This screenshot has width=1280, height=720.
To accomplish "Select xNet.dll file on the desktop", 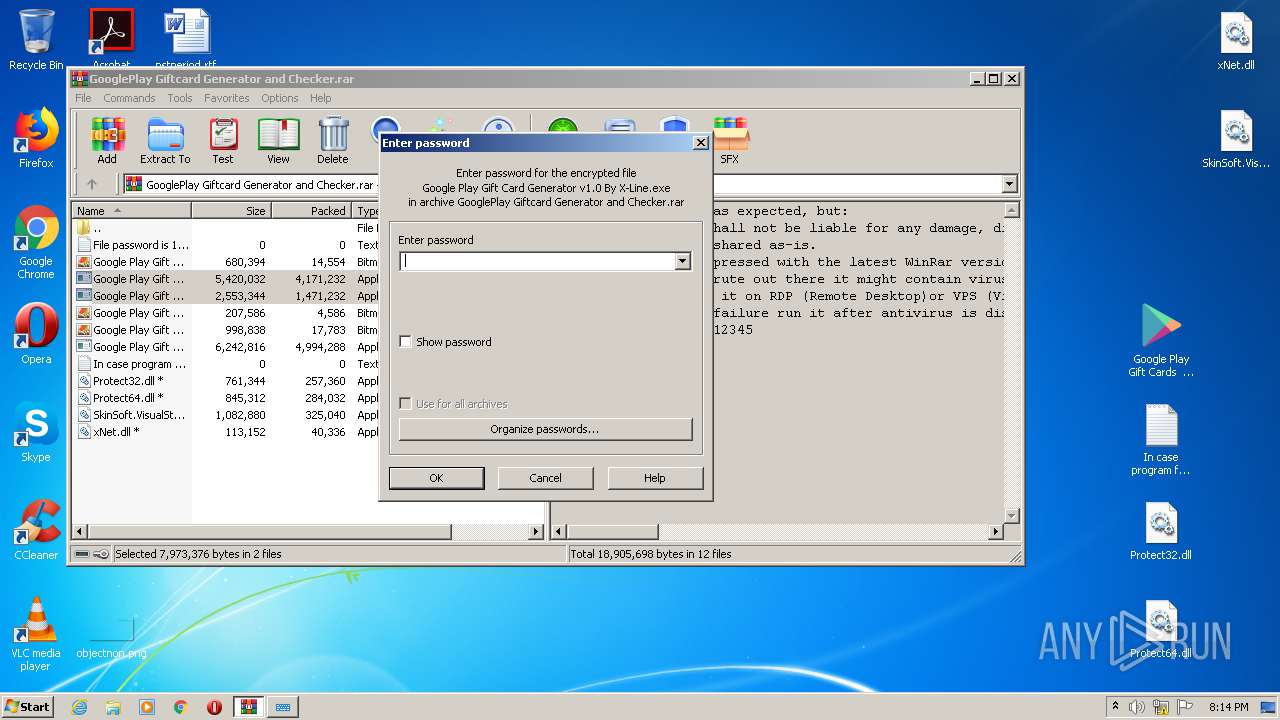I will 1236,42.
